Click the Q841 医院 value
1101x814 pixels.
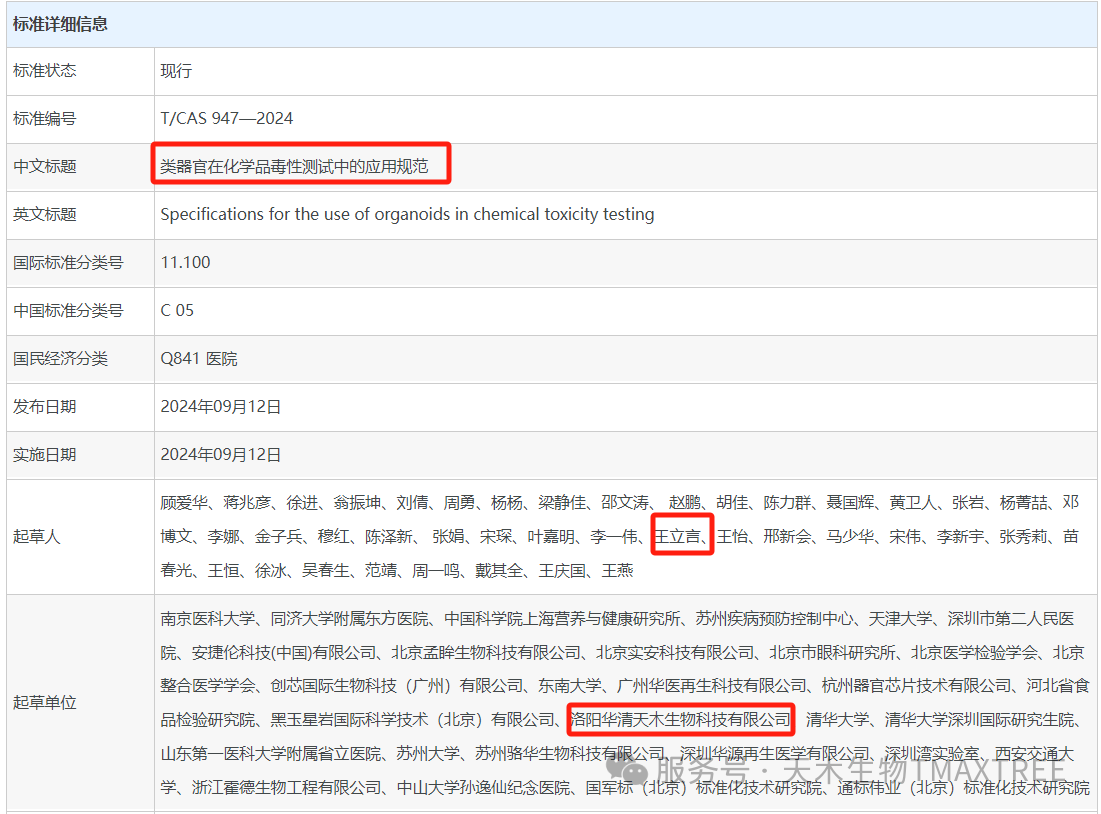pos(199,358)
